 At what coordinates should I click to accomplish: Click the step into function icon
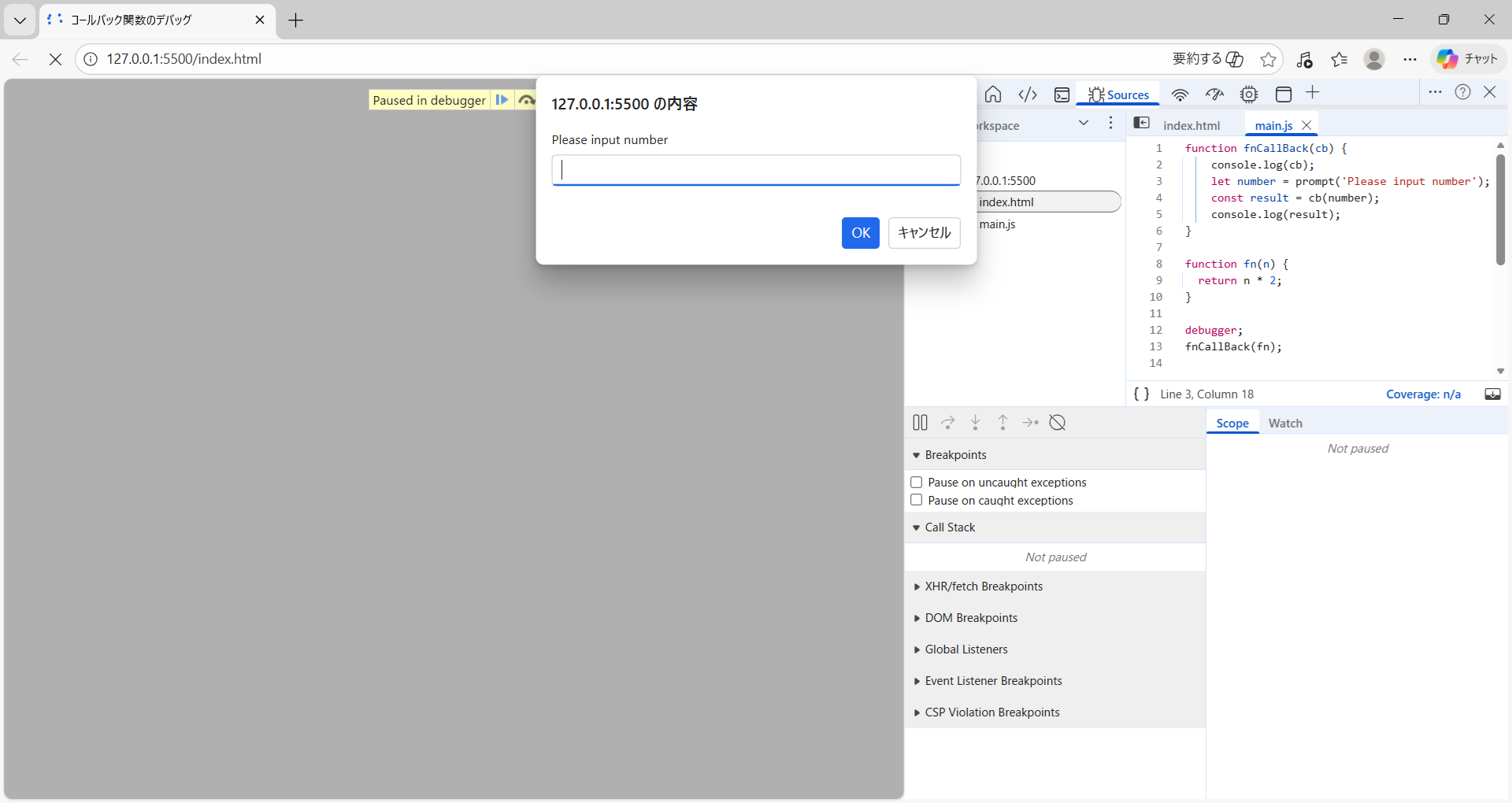975,423
